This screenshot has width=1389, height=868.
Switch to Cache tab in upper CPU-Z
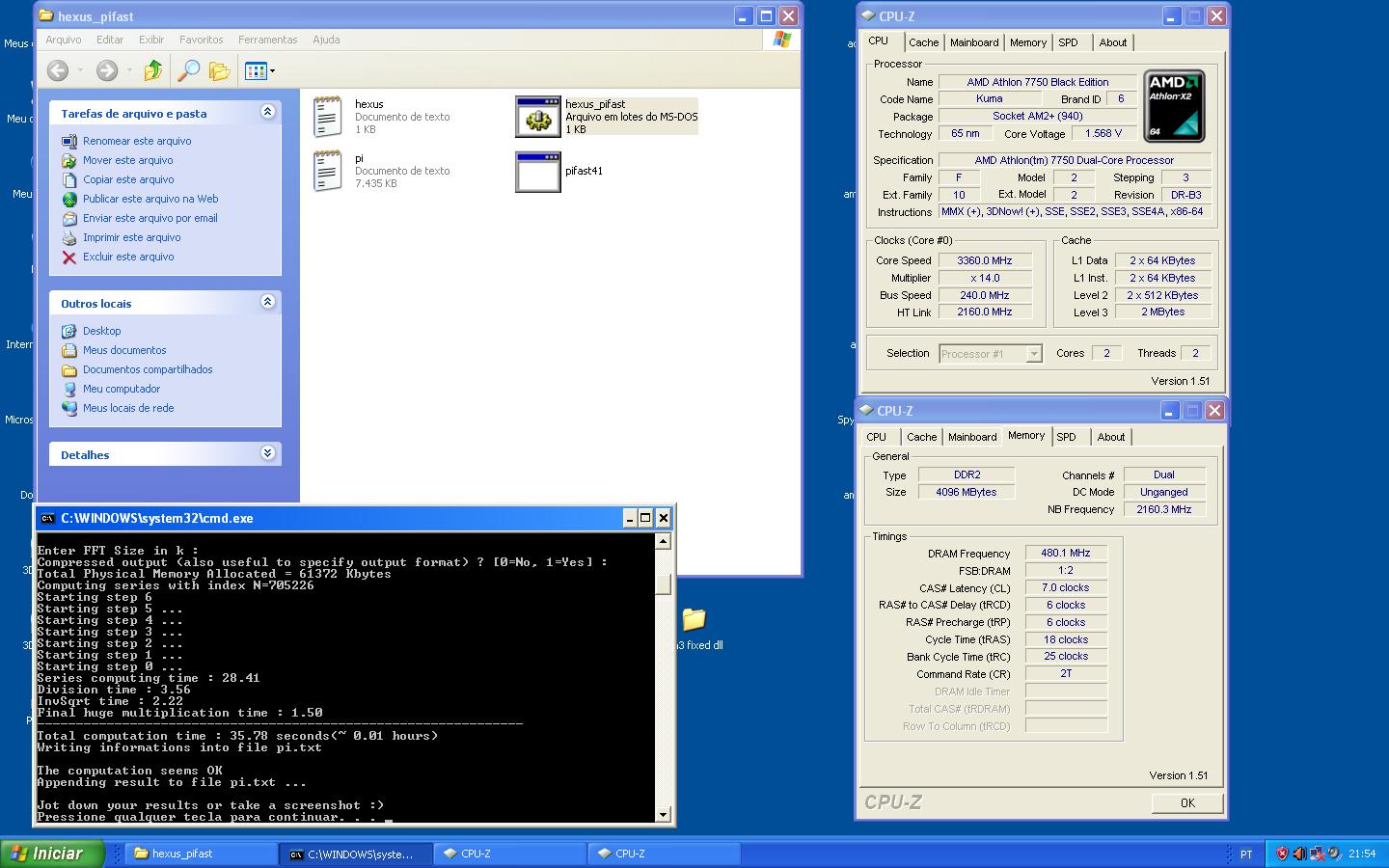tap(923, 42)
